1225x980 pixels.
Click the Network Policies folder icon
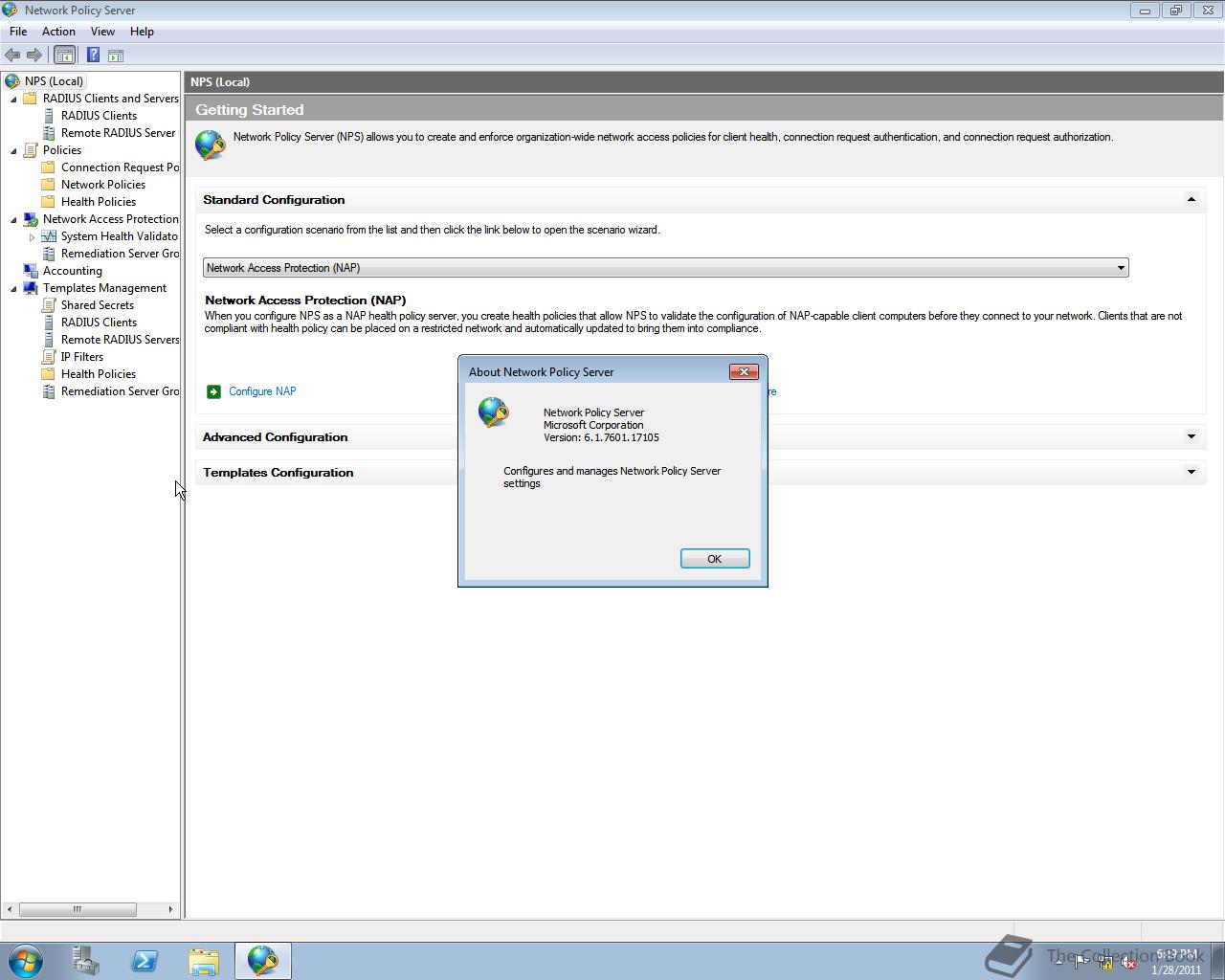[x=49, y=185]
